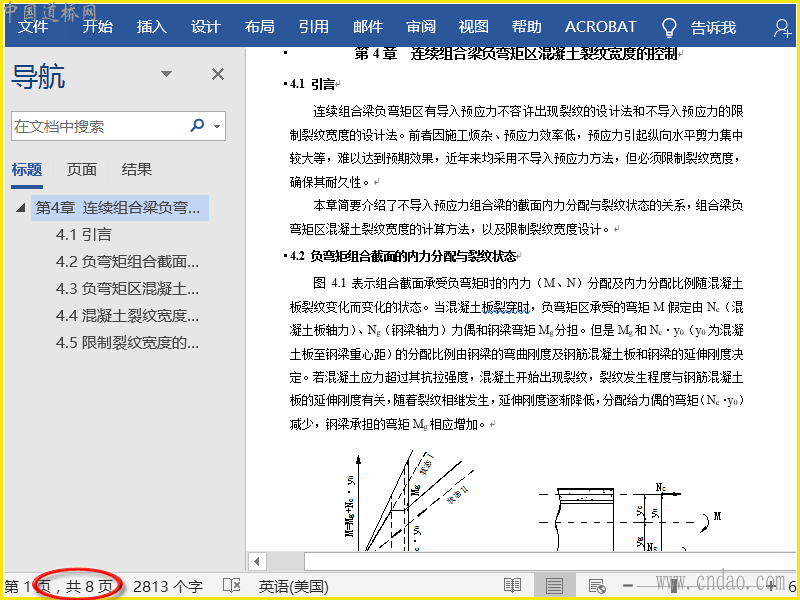Close the navigation pane with X

tap(218, 74)
